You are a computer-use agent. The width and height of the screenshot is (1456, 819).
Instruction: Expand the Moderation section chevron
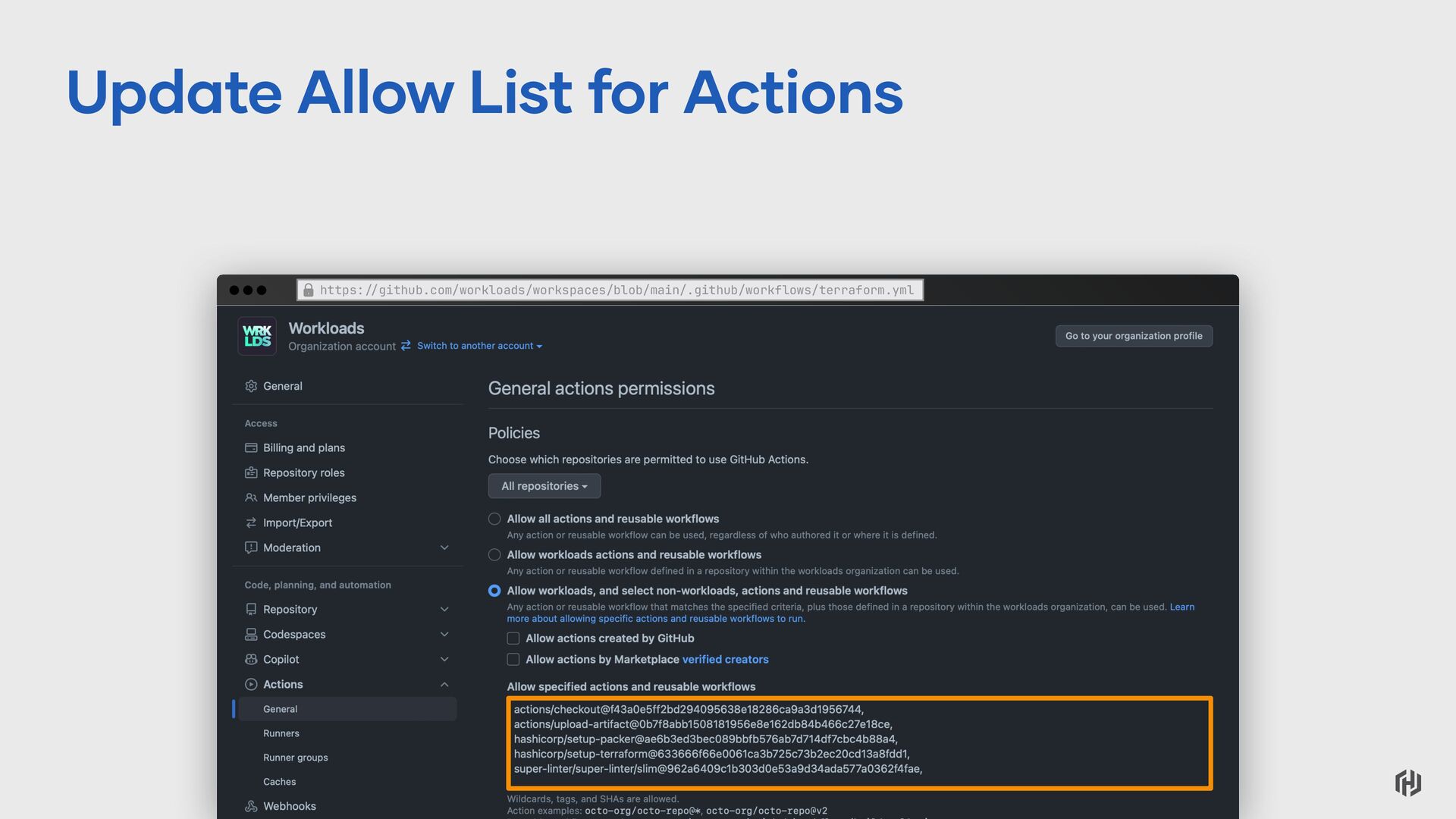tap(444, 548)
